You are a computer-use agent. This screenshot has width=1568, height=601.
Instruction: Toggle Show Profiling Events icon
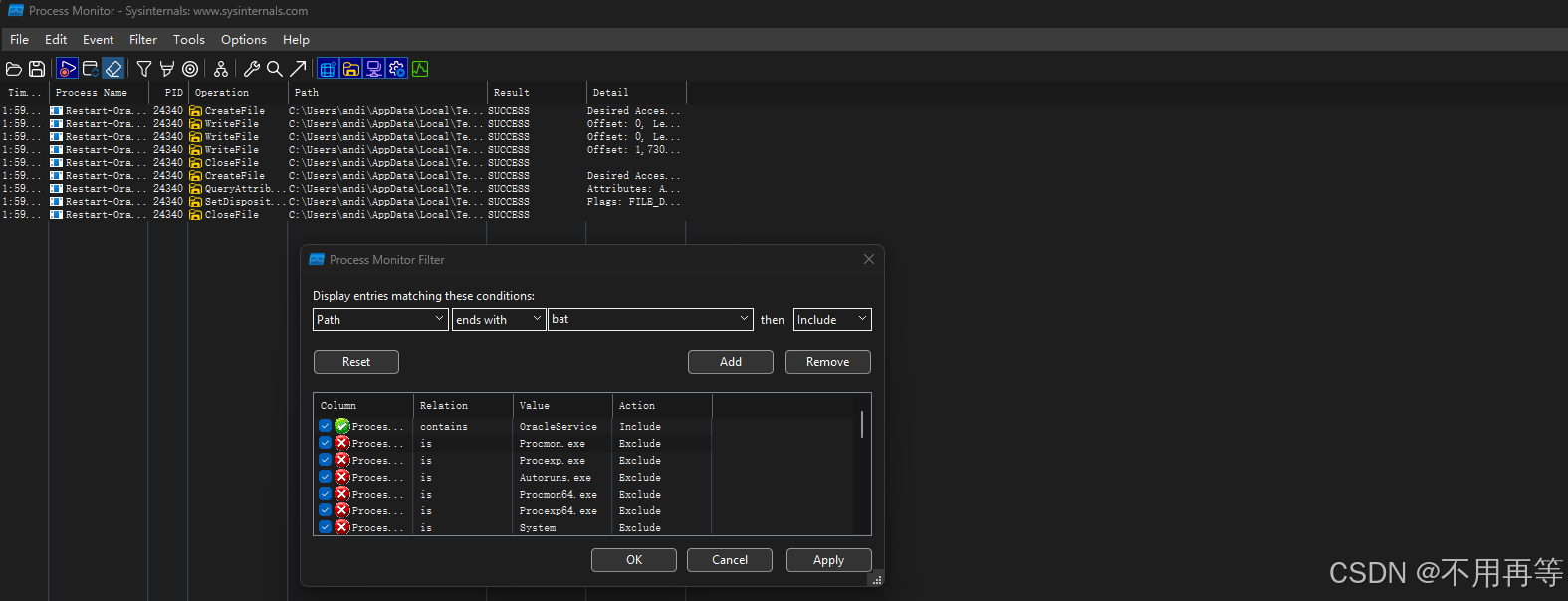click(420, 69)
